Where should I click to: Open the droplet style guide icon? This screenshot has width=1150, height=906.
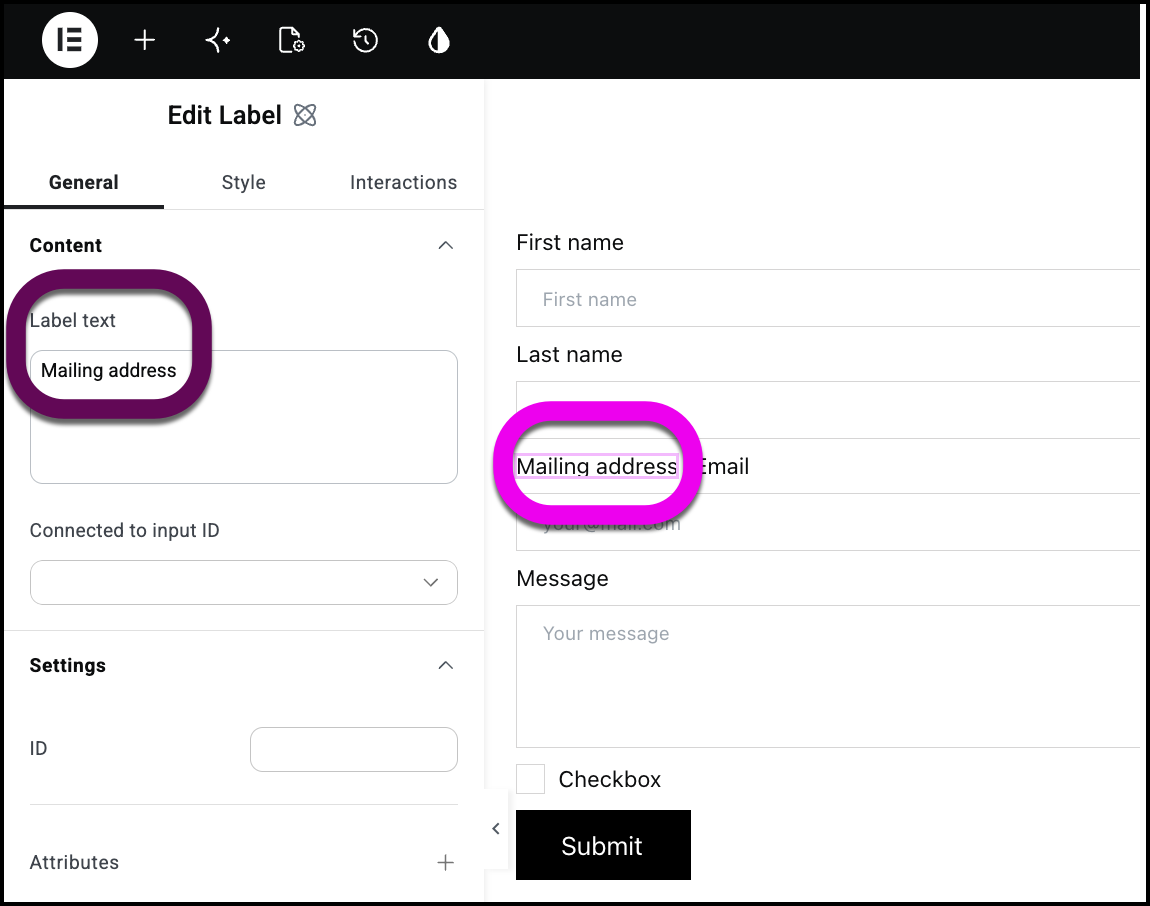coord(439,40)
